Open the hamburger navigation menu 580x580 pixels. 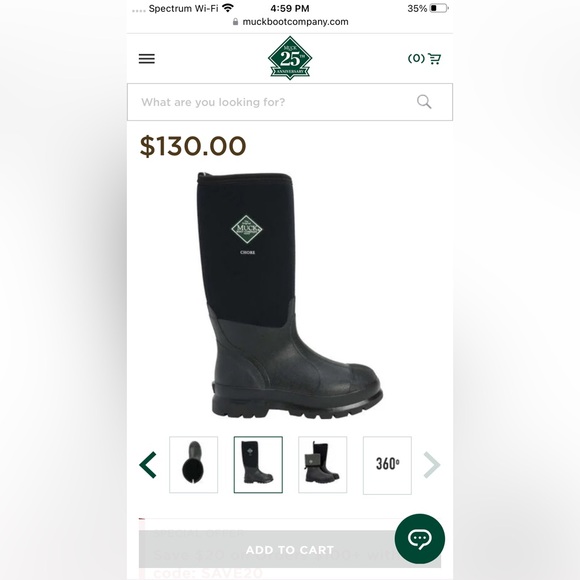tap(147, 58)
